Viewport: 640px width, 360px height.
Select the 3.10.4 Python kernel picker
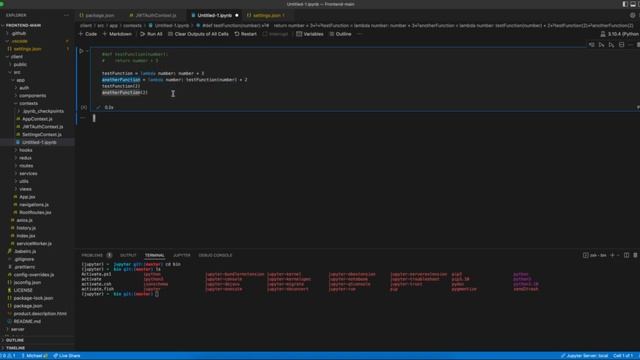(620, 34)
